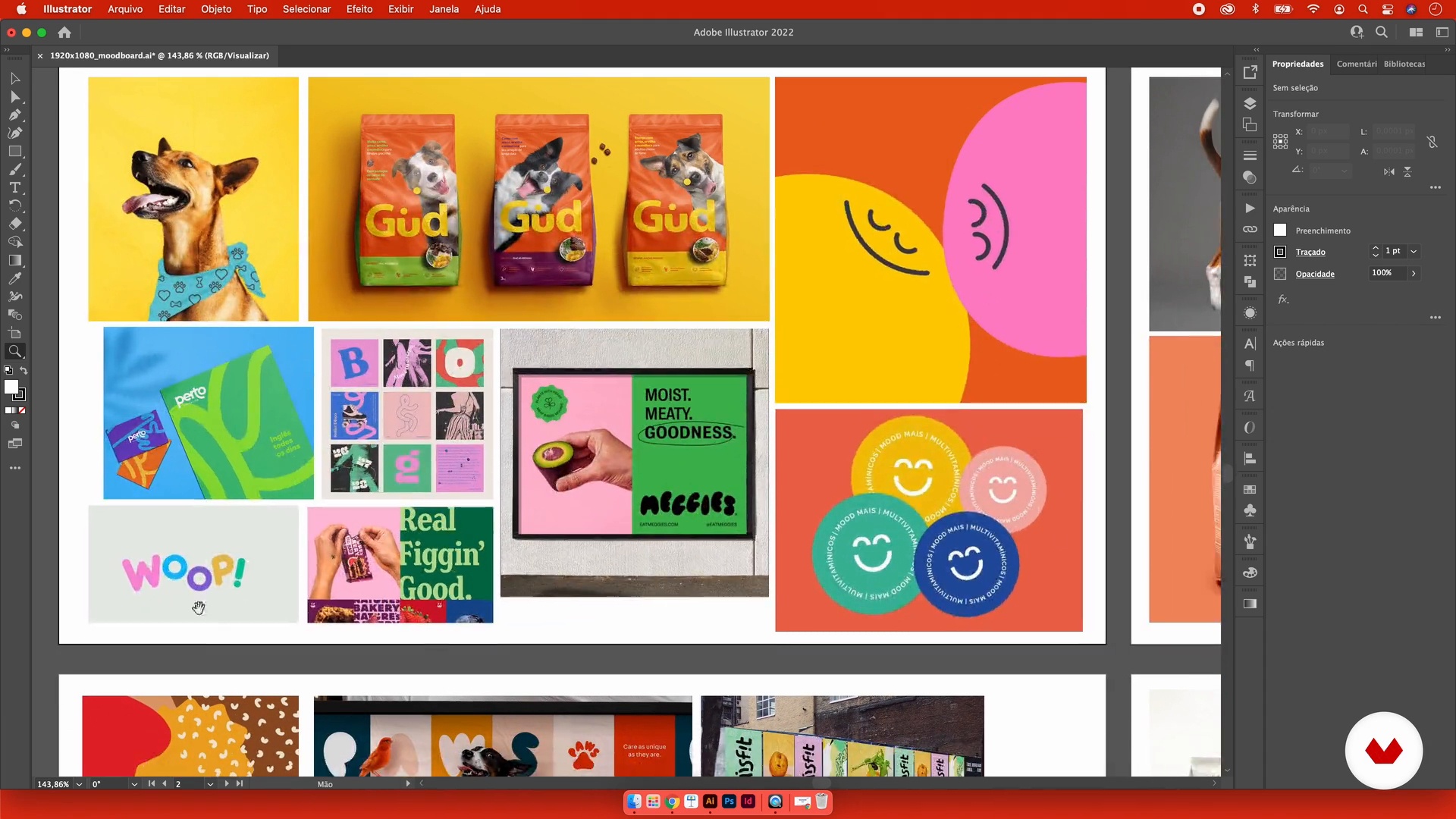
Task: Click the effects fx icon
Action: point(1283,300)
